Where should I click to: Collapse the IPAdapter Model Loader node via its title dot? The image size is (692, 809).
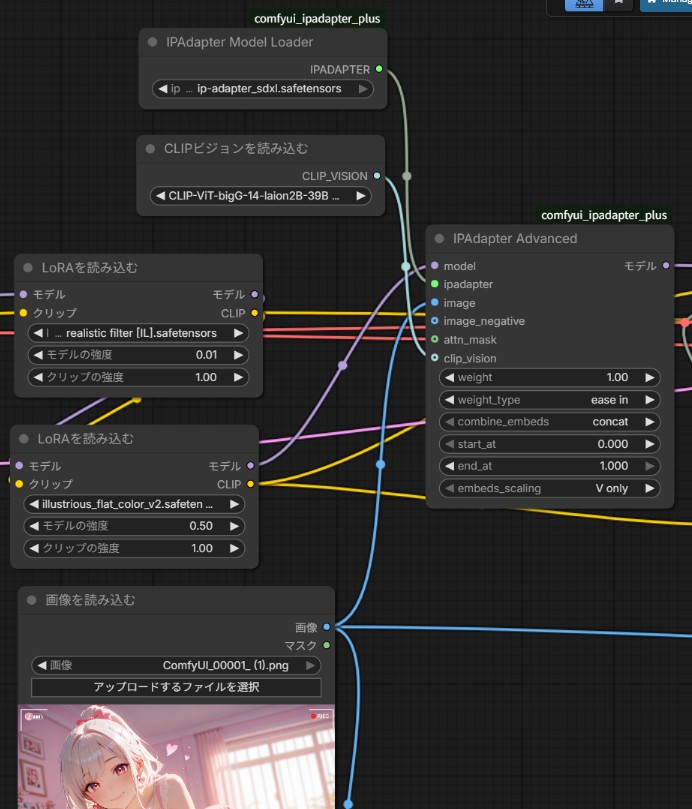152,42
